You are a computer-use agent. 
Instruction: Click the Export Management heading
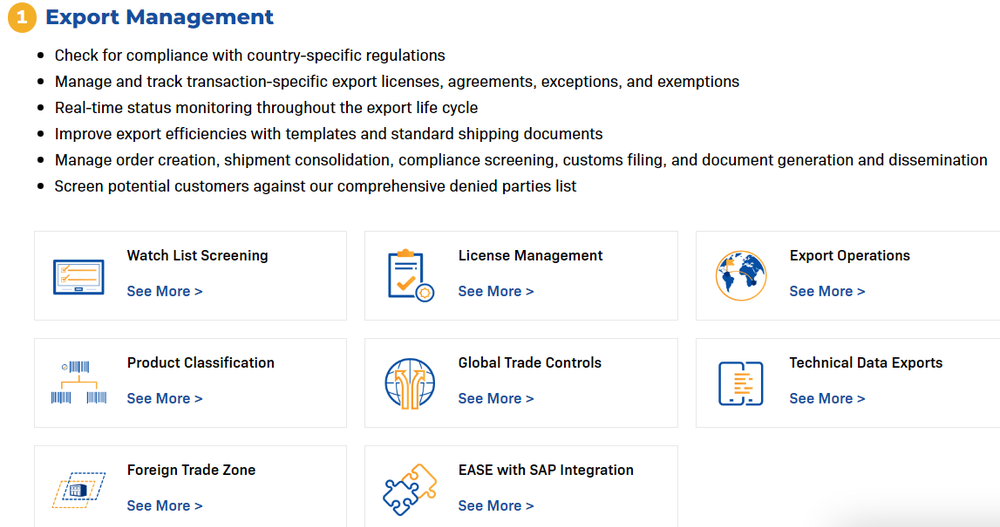159,17
